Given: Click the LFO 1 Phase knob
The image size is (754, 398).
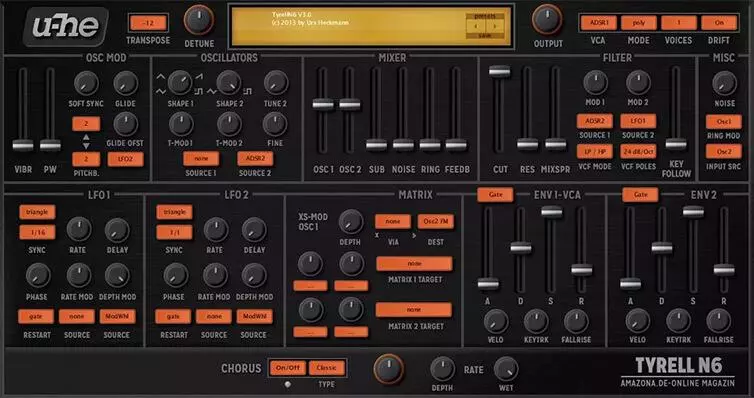Looking at the screenshot, I should 38,275.
